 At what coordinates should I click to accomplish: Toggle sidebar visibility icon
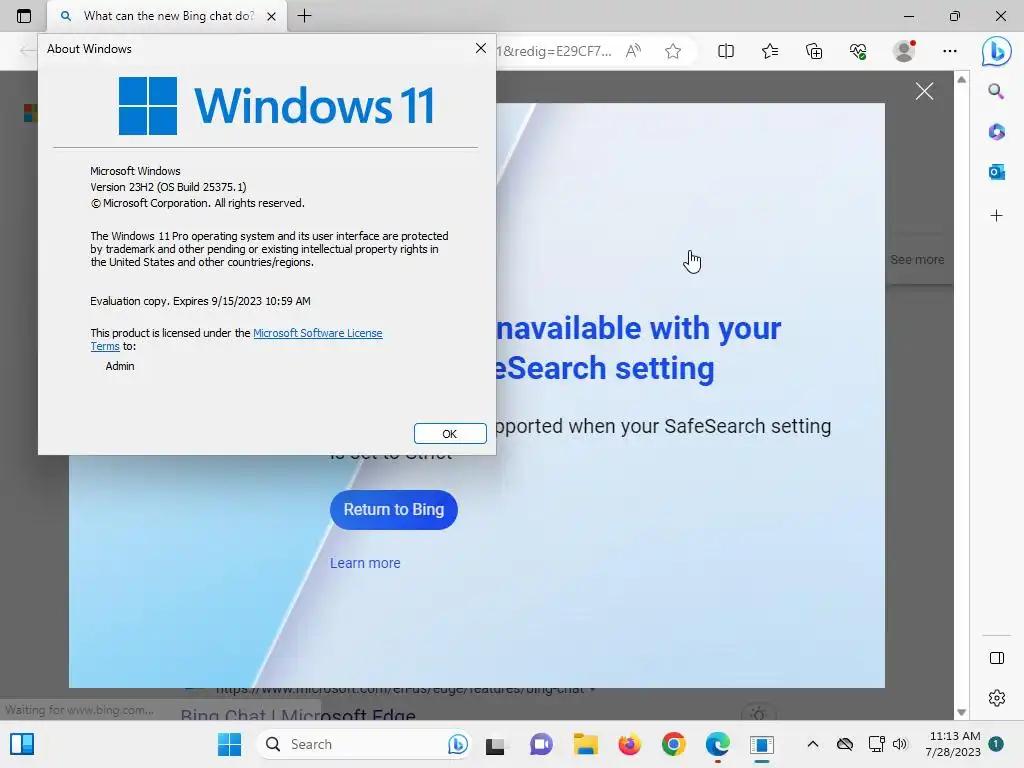(x=997, y=658)
